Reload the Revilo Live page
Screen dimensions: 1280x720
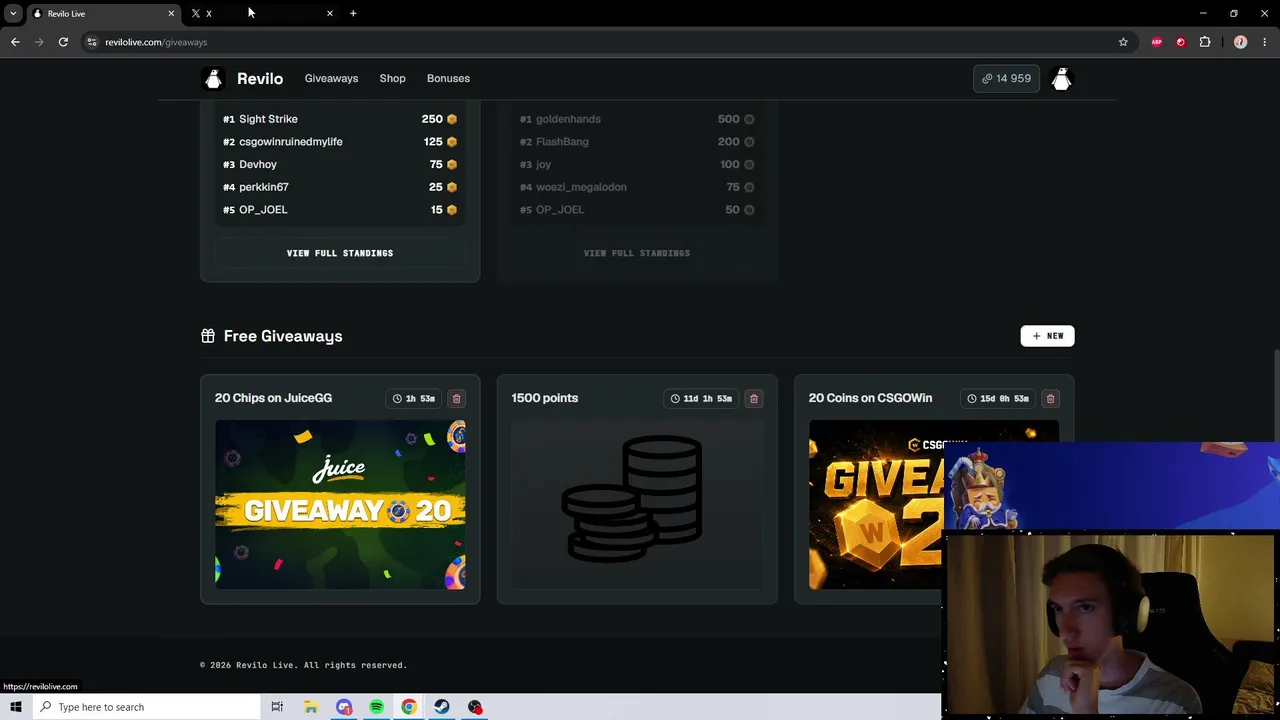[x=63, y=42]
